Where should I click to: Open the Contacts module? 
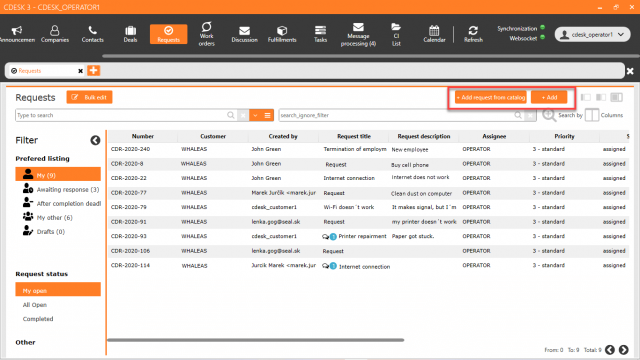92,34
